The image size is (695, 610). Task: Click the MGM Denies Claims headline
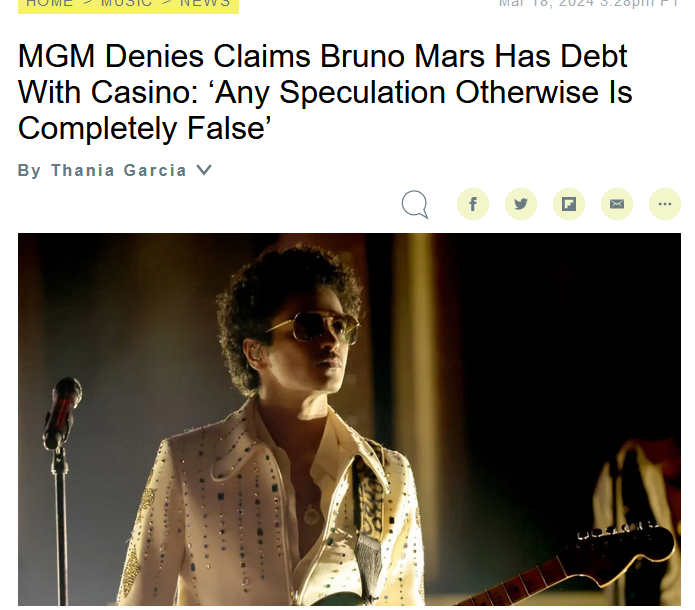click(x=325, y=92)
